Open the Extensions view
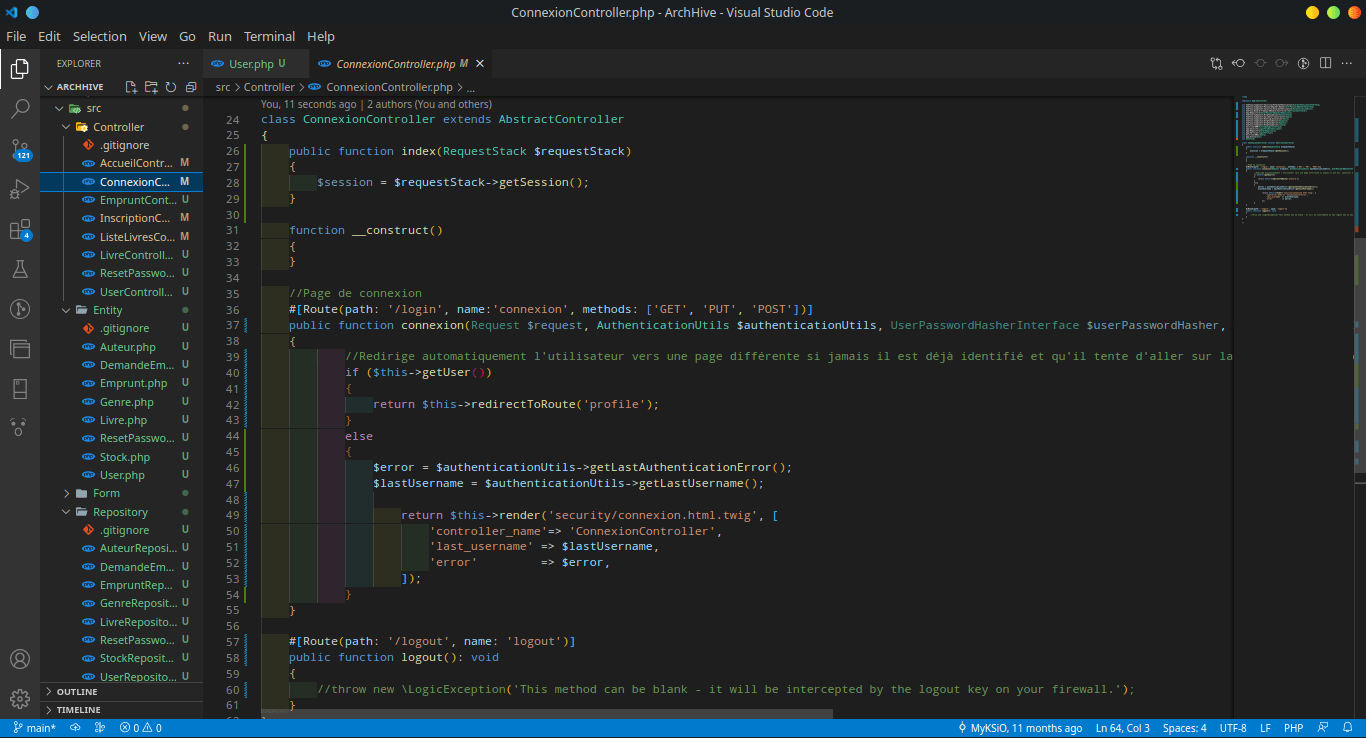The image size is (1366, 738). pos(20,229)
